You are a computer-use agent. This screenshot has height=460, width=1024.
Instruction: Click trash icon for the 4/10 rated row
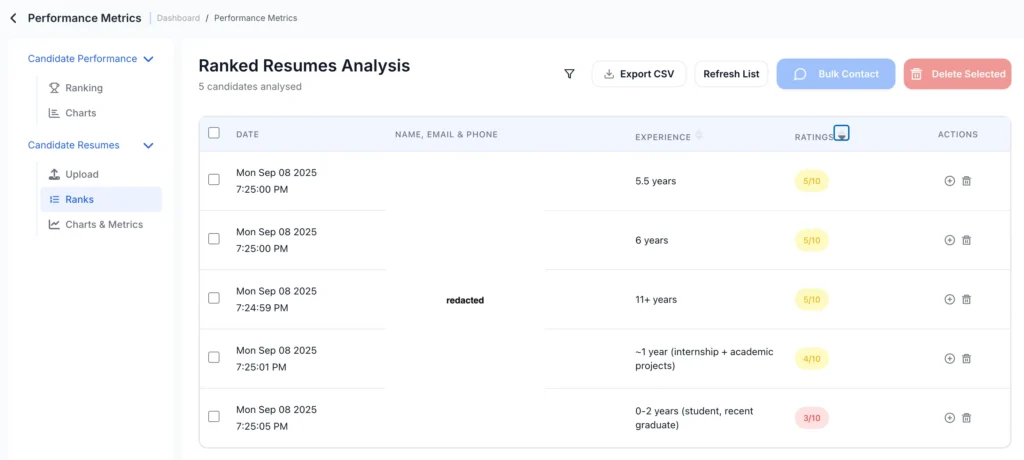(x=966, y=359)
